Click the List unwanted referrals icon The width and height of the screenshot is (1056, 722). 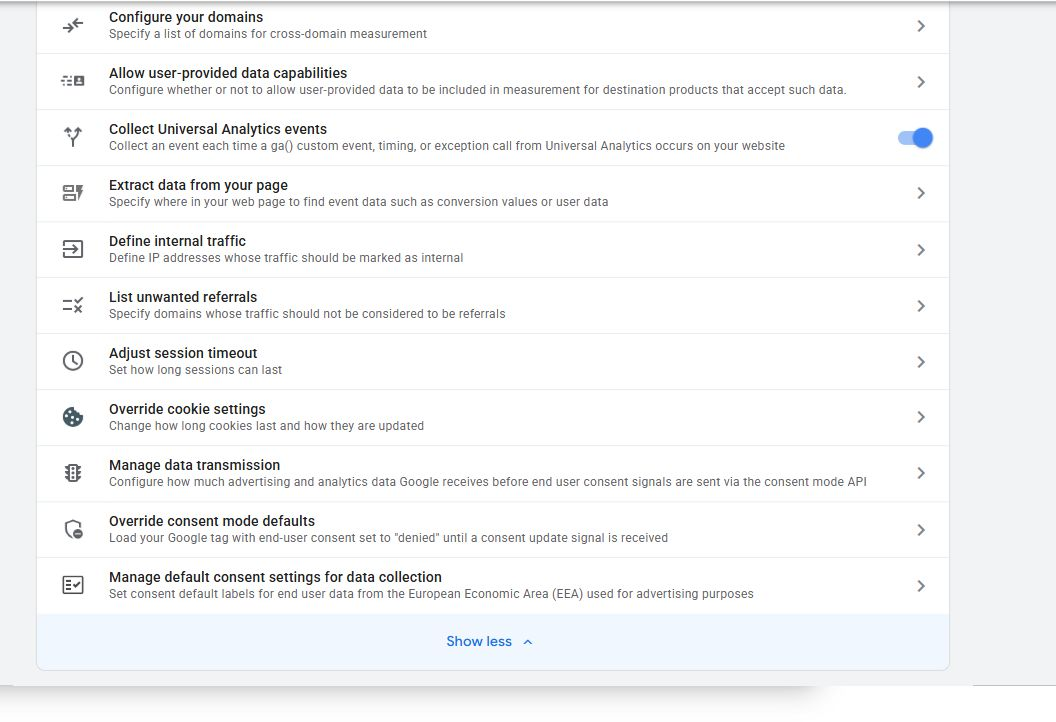73,305
